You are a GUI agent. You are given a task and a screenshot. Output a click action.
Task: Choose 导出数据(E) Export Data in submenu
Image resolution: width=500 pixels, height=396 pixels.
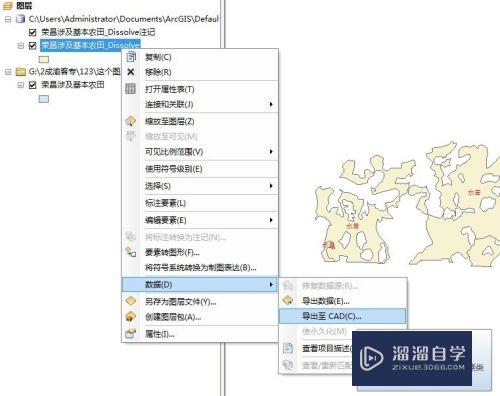pos(343,301)
